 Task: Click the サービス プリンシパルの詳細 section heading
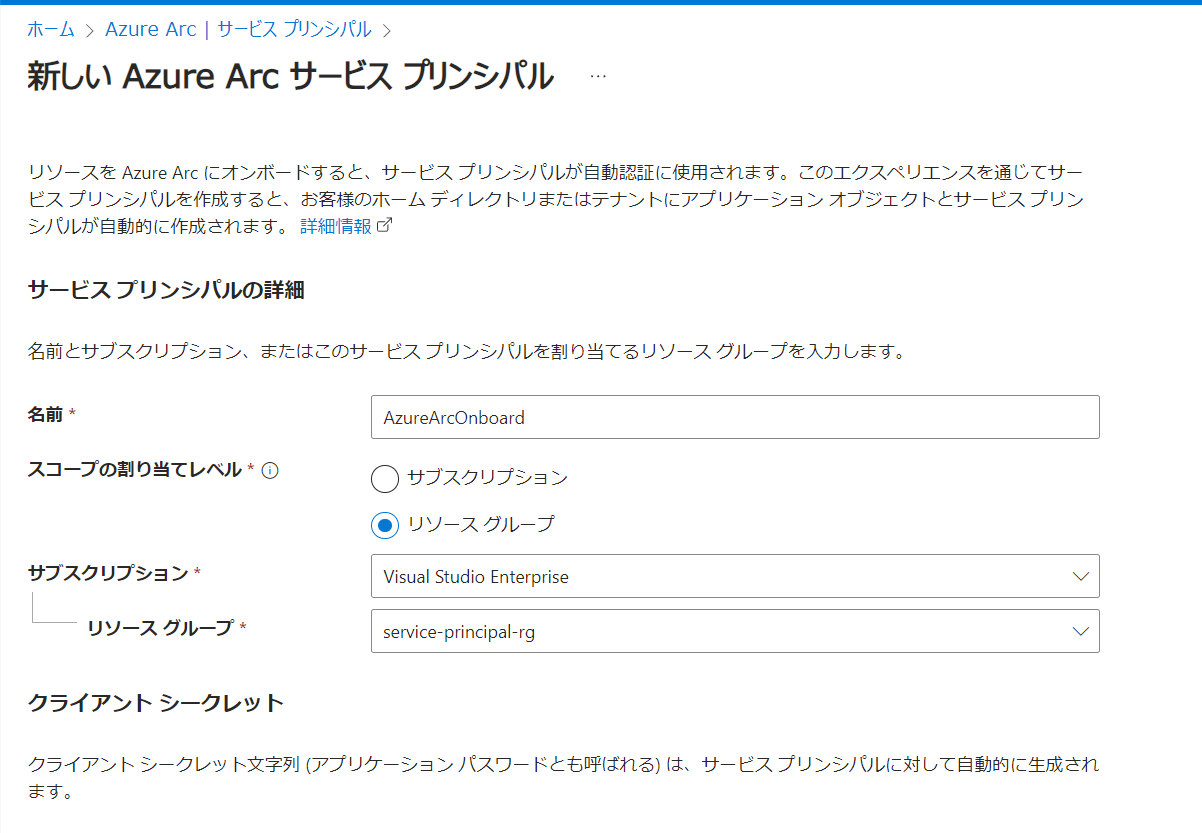[x=166, y=291]
